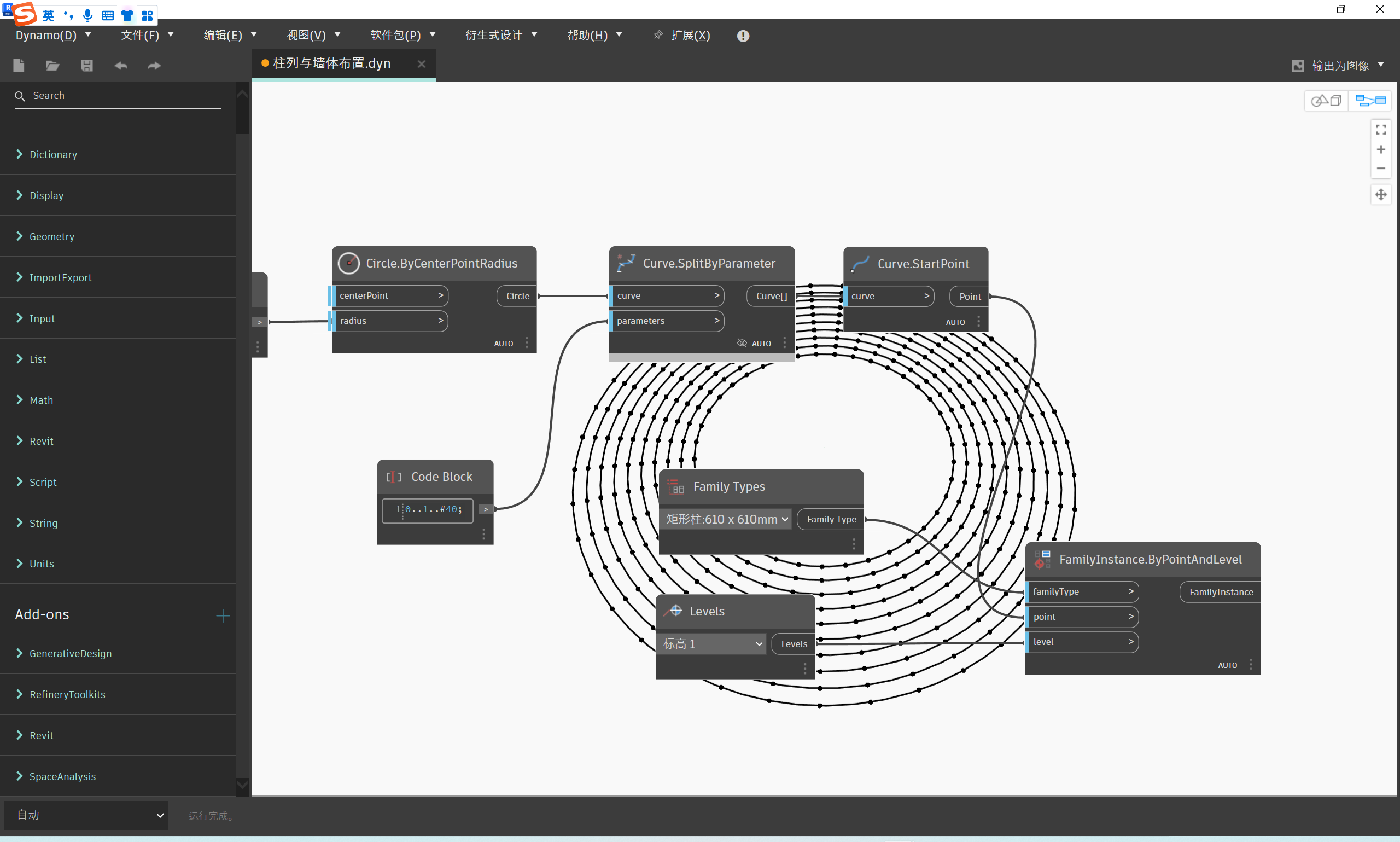Open Circle node options three-dot menu

click(x=527, y=342)
